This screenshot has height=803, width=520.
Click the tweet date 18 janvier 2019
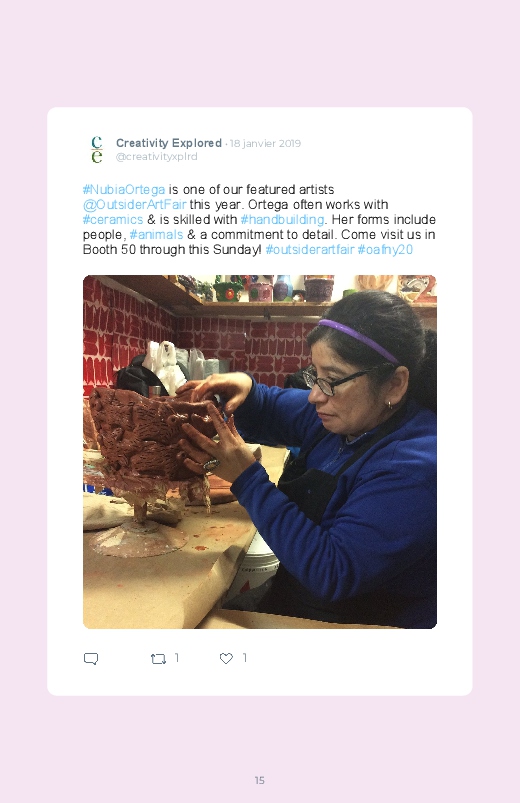click(x=265, y=143)
